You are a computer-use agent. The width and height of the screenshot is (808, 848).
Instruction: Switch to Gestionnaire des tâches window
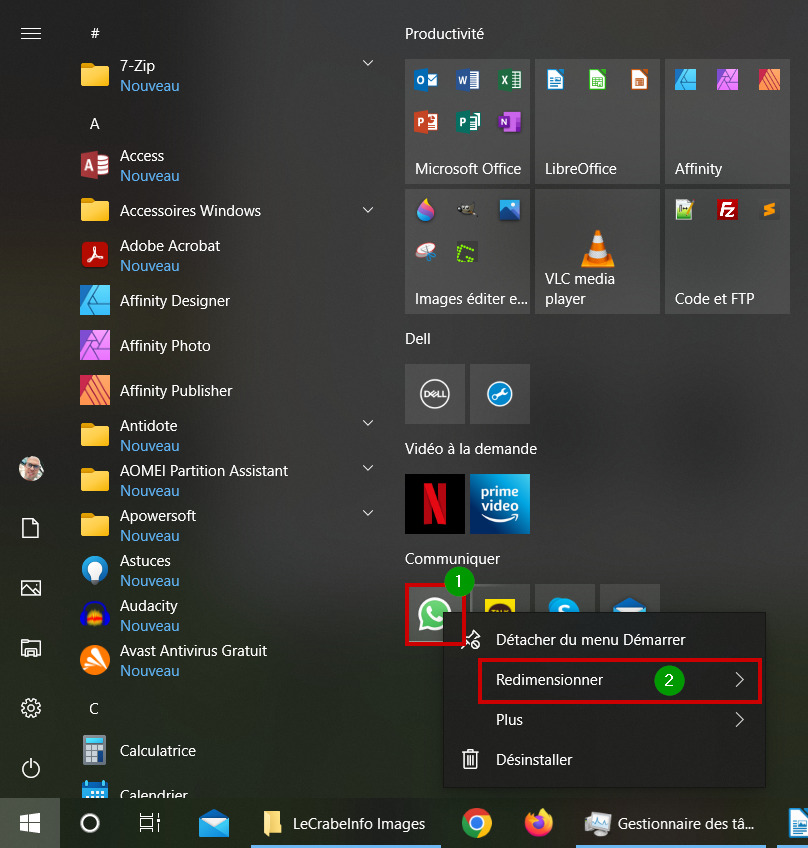coord(671,823)
